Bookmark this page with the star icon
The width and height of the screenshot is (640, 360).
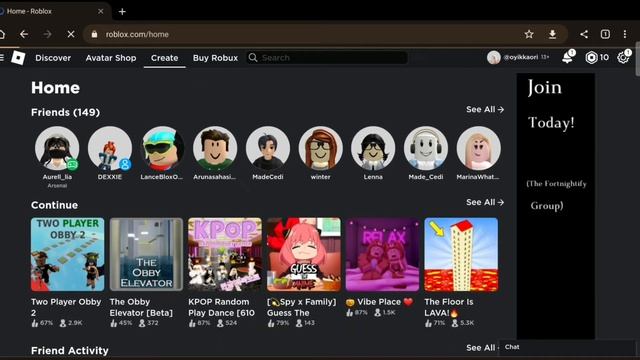click(x=529, y=34)
